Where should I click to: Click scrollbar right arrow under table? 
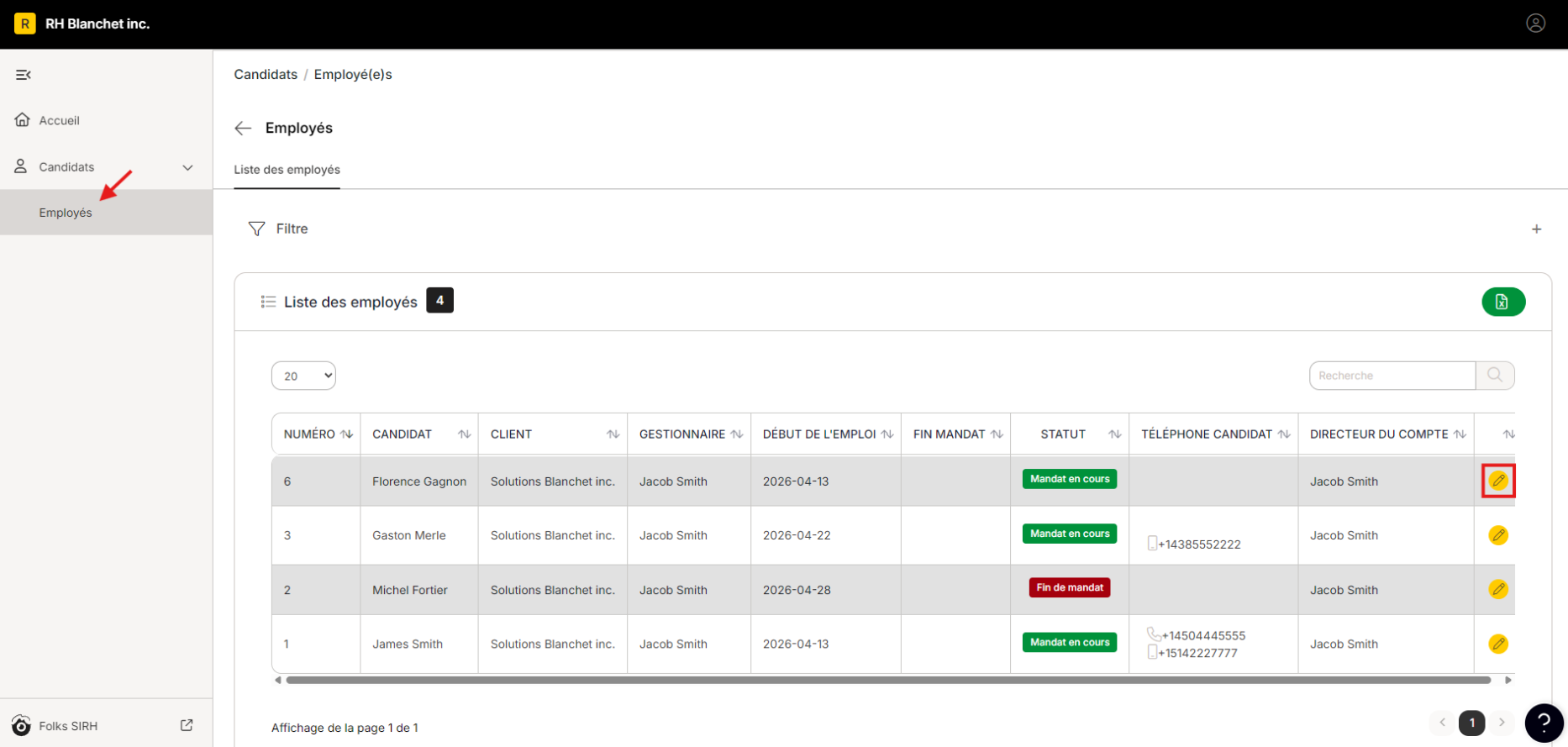[x=1508, y=680]
